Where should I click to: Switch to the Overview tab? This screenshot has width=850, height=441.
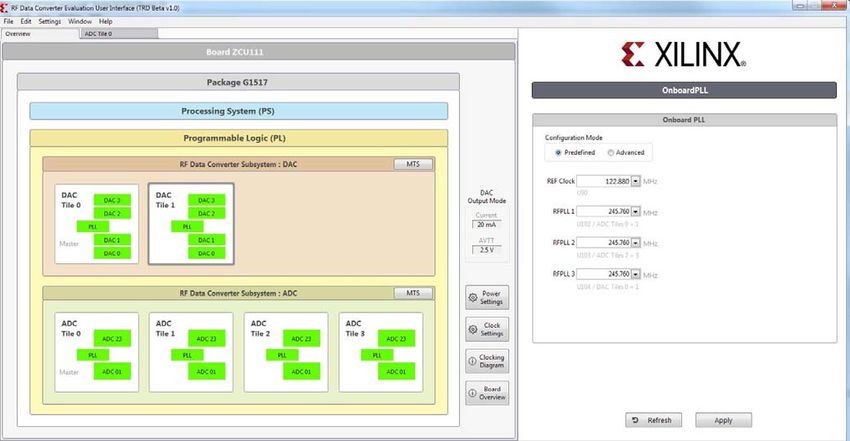[41, 34]
